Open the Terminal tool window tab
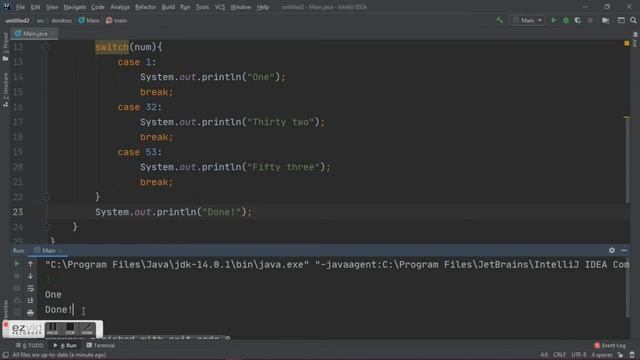The height and width of the screenshot is (360, 640). [100, 345]
